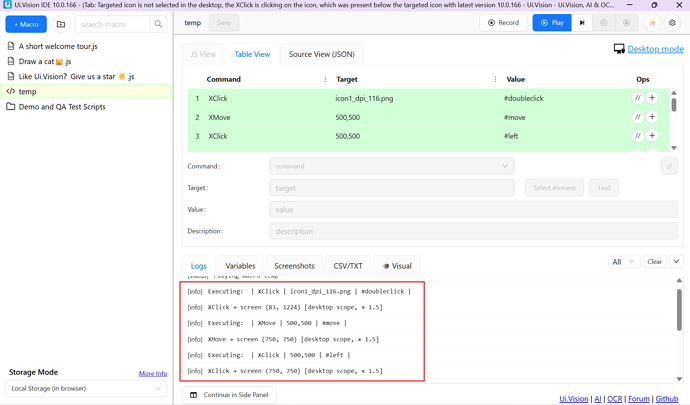Switch to the Screenshots tab

pyautogui.click(x=294, y=266)
